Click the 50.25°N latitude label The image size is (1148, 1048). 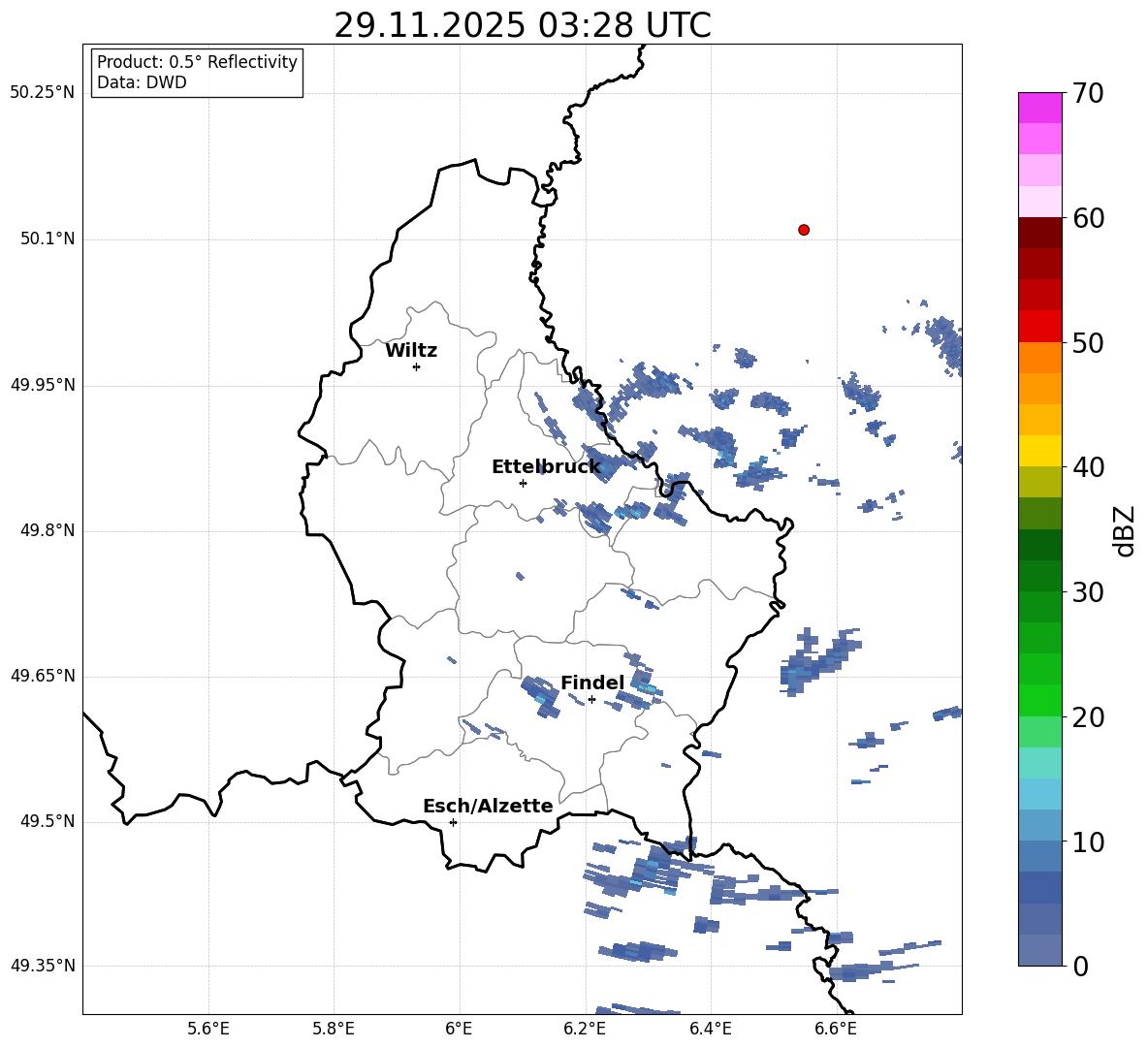43,93
